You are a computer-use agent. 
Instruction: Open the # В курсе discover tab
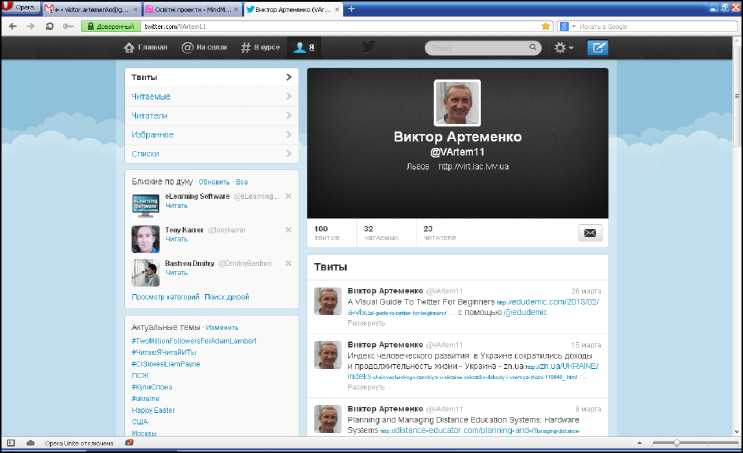point(260,47)
